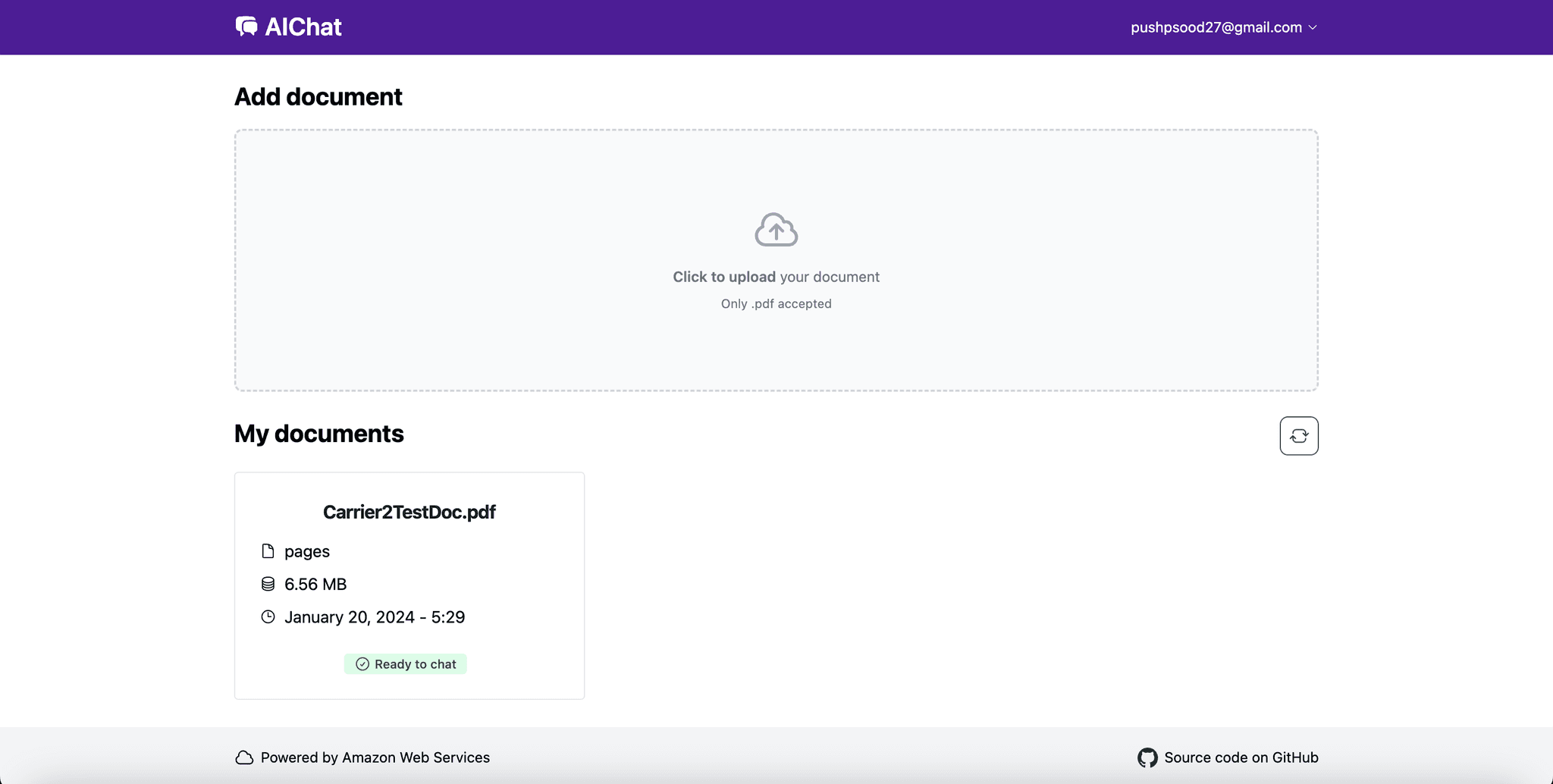Refresh the My documents list
The image size is (1553, 784).
(x=1298, y=436)
